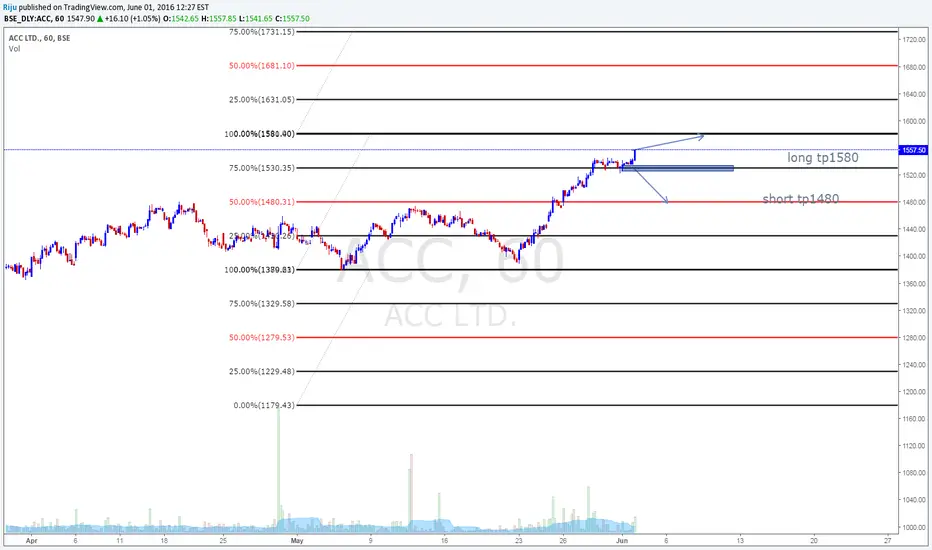Click date 18 on the time axis
The width and height of the screenshot is (932, 550).
click(164, 540)
